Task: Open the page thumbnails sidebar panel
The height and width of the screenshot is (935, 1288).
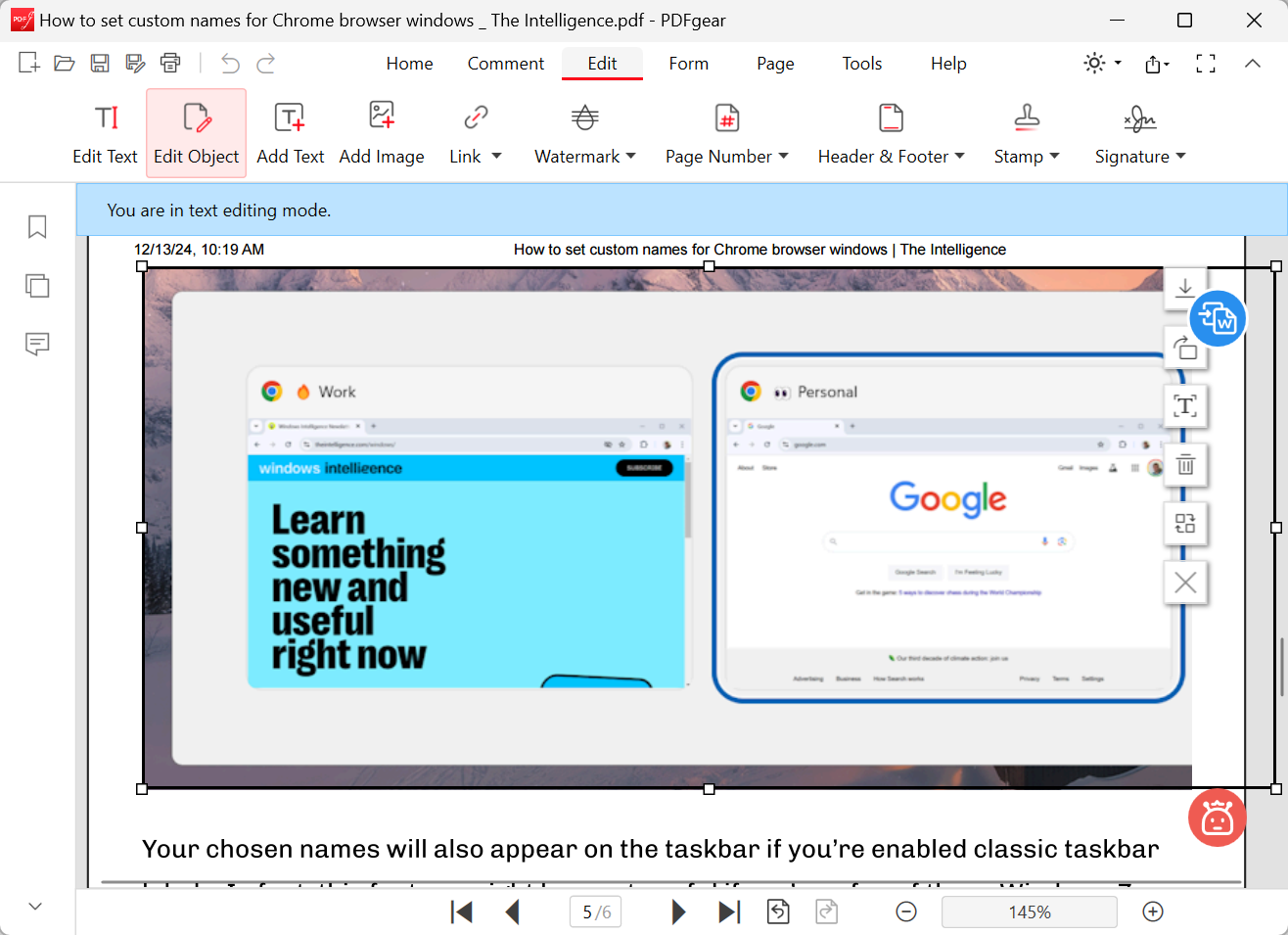Action: point(37,286)
